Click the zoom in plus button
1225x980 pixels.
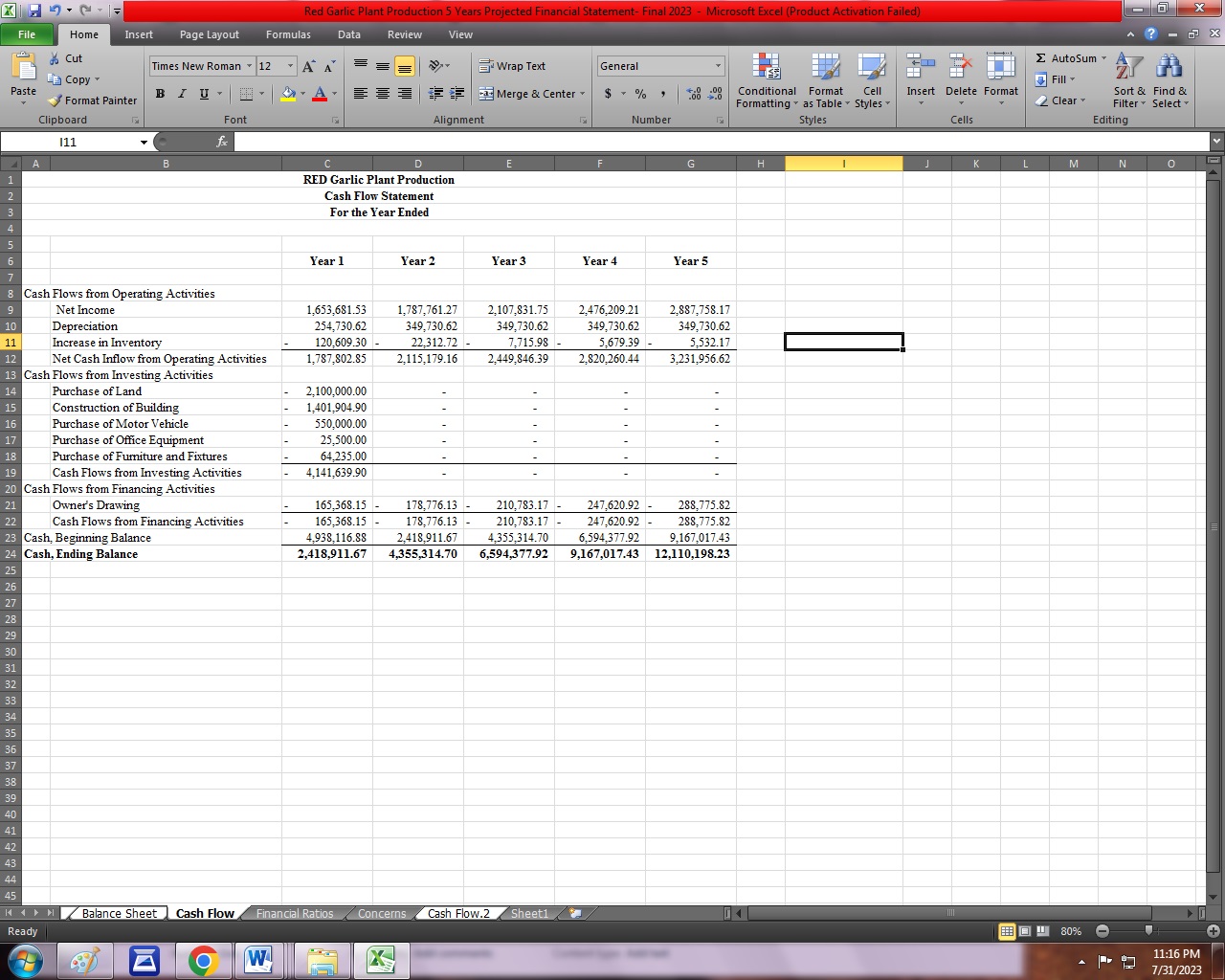coord(1214,931)
